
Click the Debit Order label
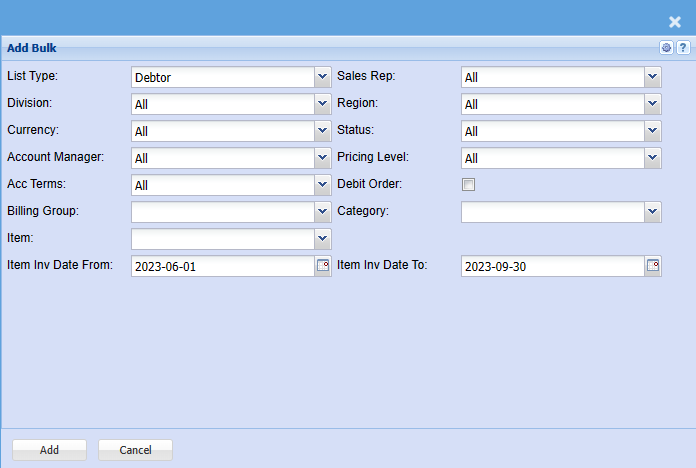(x=369, y=184)
